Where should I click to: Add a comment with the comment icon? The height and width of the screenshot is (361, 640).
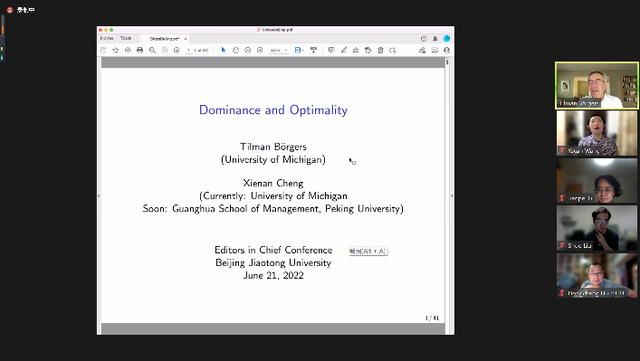331,50
